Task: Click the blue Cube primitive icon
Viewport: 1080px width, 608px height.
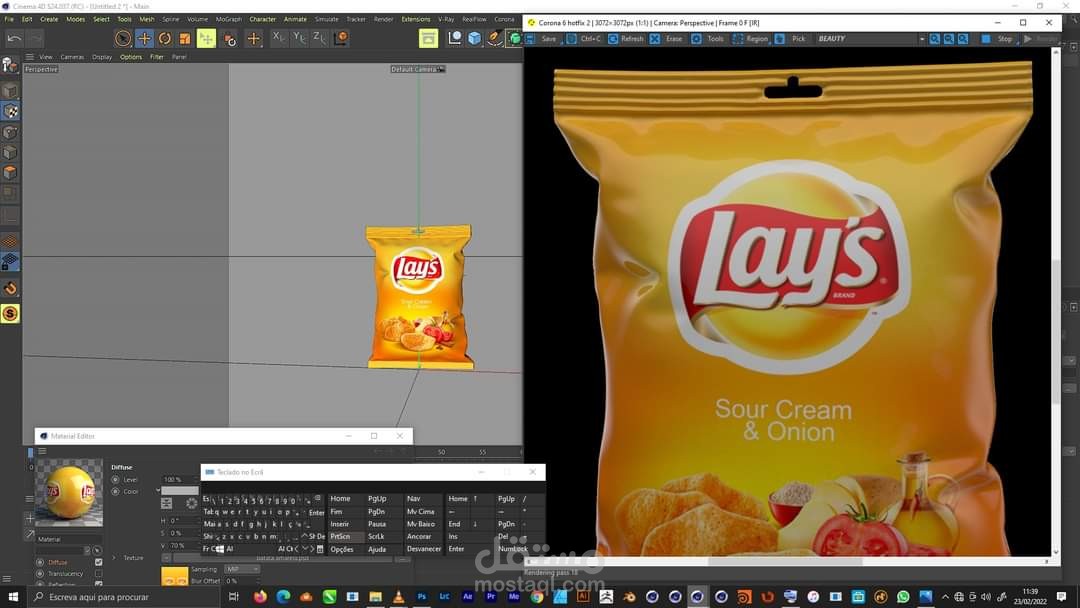Action: (475, 39)
